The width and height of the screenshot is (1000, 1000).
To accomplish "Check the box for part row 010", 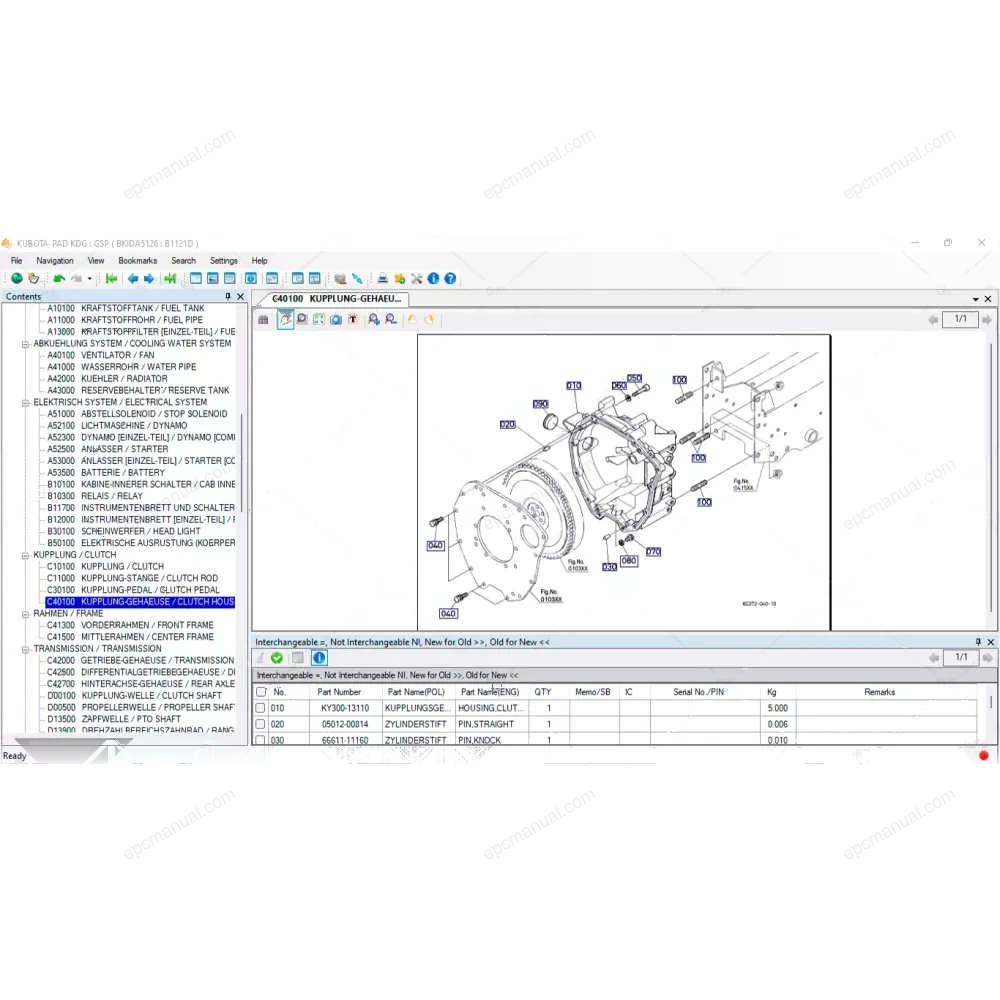I will coord(260,708).
